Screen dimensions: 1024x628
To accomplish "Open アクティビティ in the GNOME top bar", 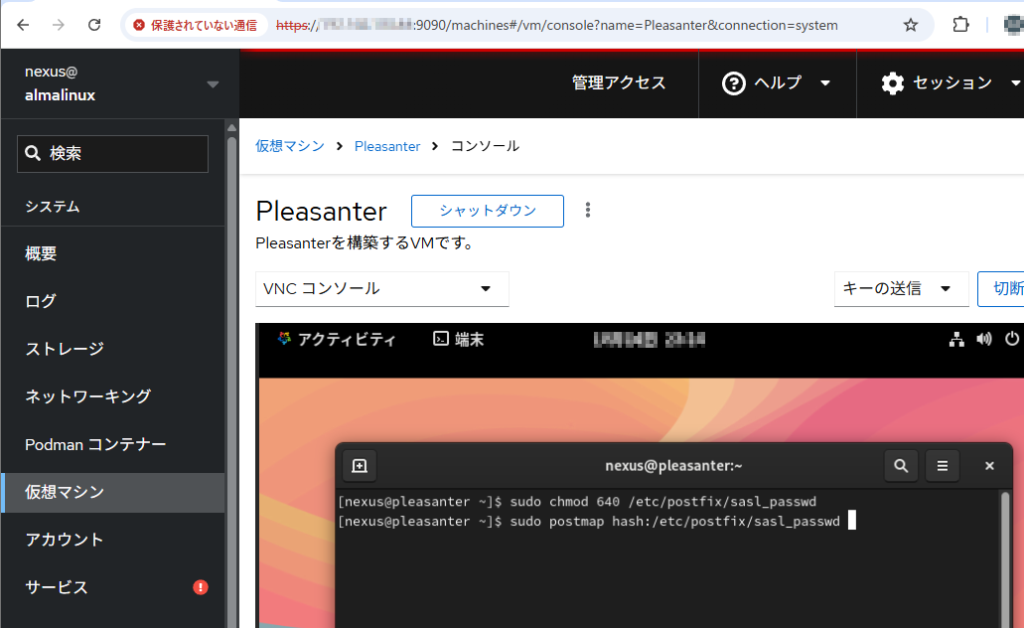I will tap(336, 340).
